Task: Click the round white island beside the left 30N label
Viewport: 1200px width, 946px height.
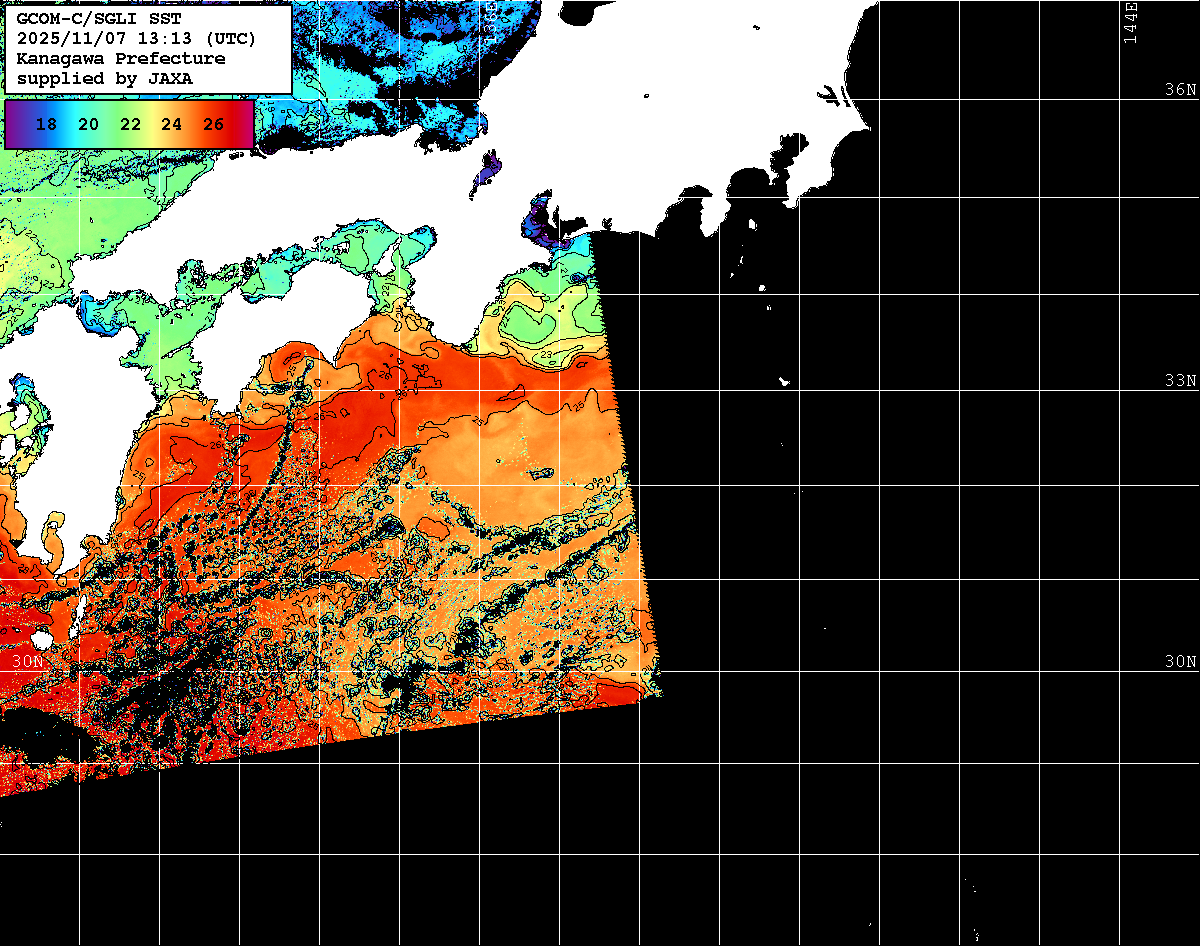Action: point(41,639)
